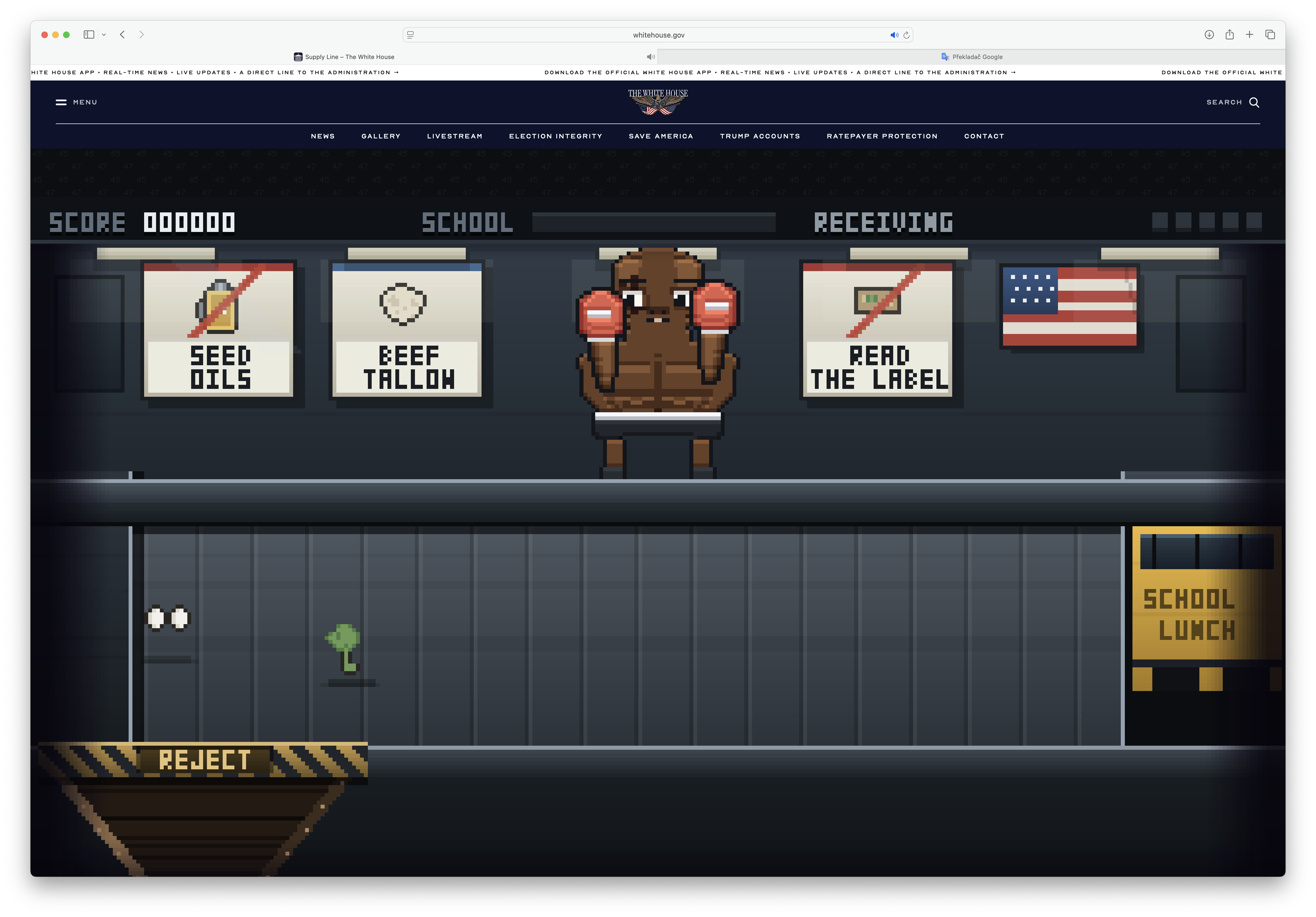Show tab overview icon
The image size is (1316, 917).
[x=1270, y=34]
